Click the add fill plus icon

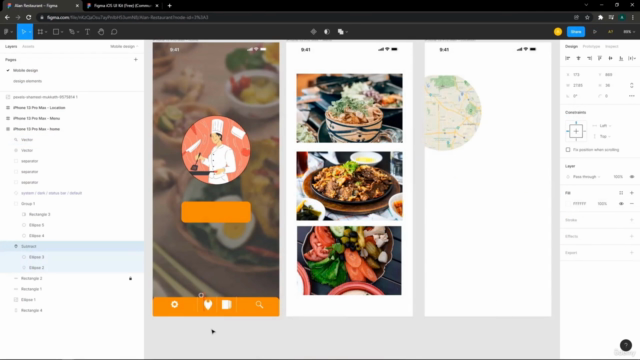coord(632,193)
